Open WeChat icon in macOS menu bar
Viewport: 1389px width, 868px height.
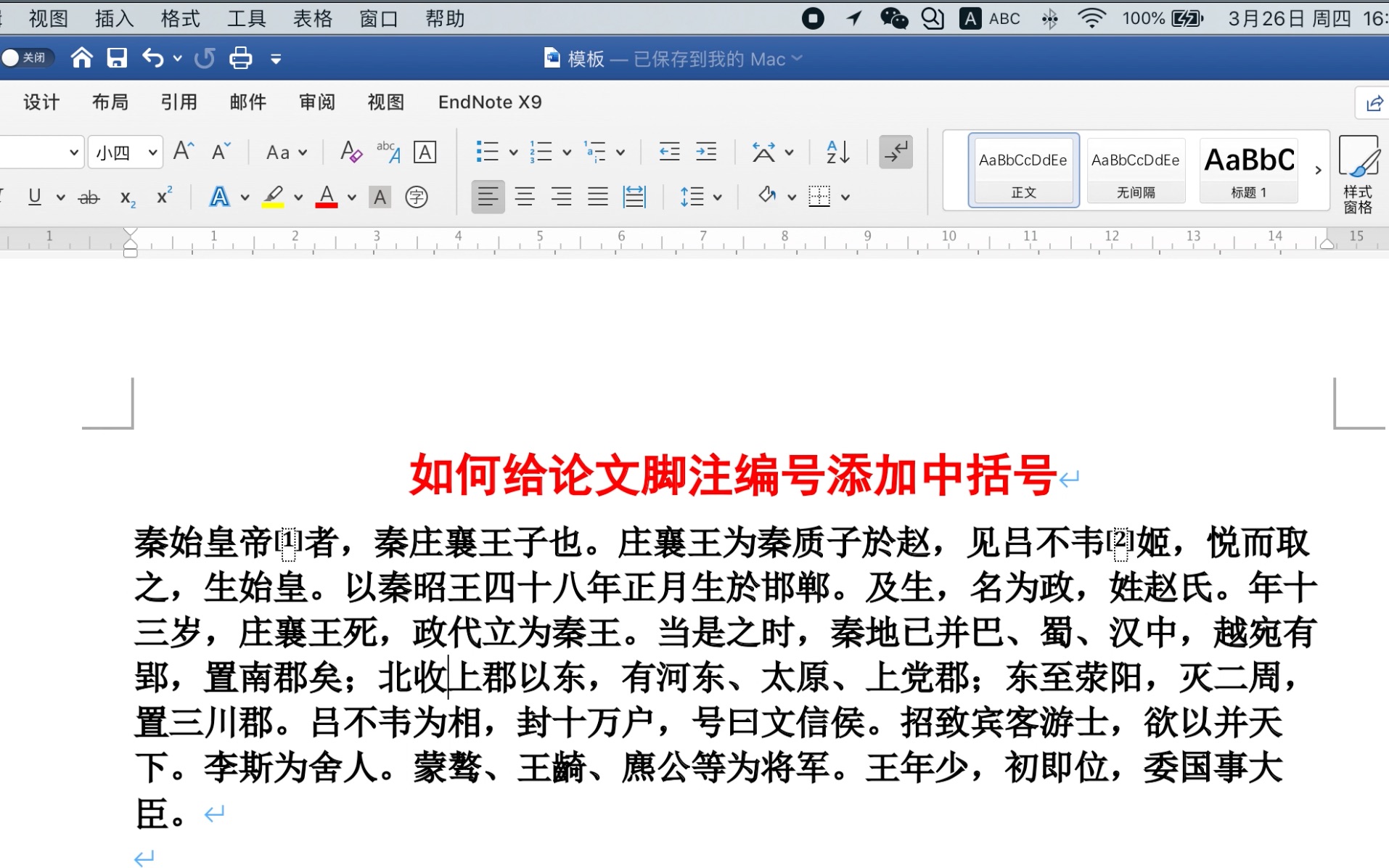[893, 18]
